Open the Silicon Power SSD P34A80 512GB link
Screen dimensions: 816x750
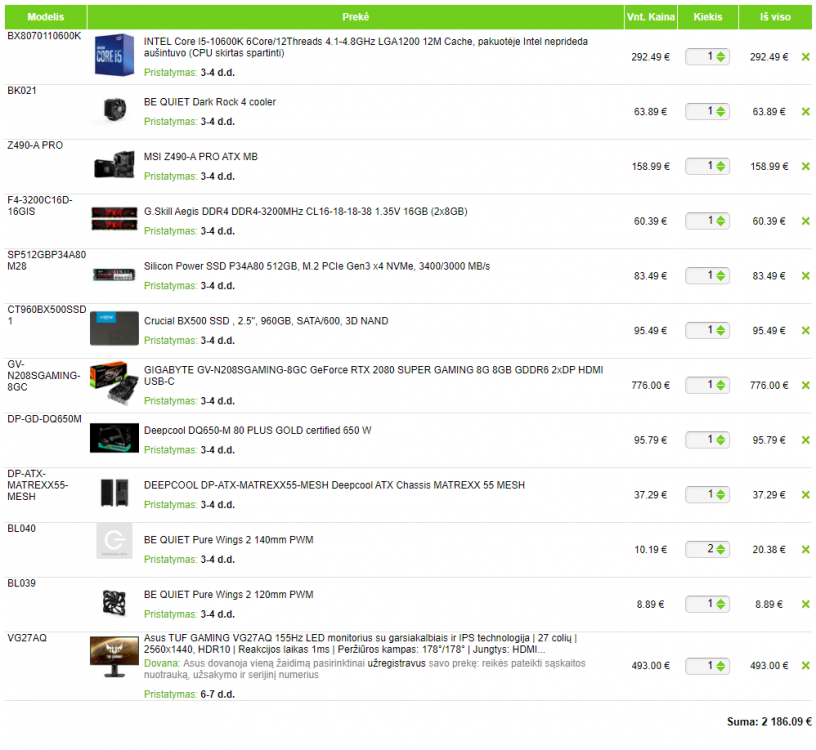(317, 266)
